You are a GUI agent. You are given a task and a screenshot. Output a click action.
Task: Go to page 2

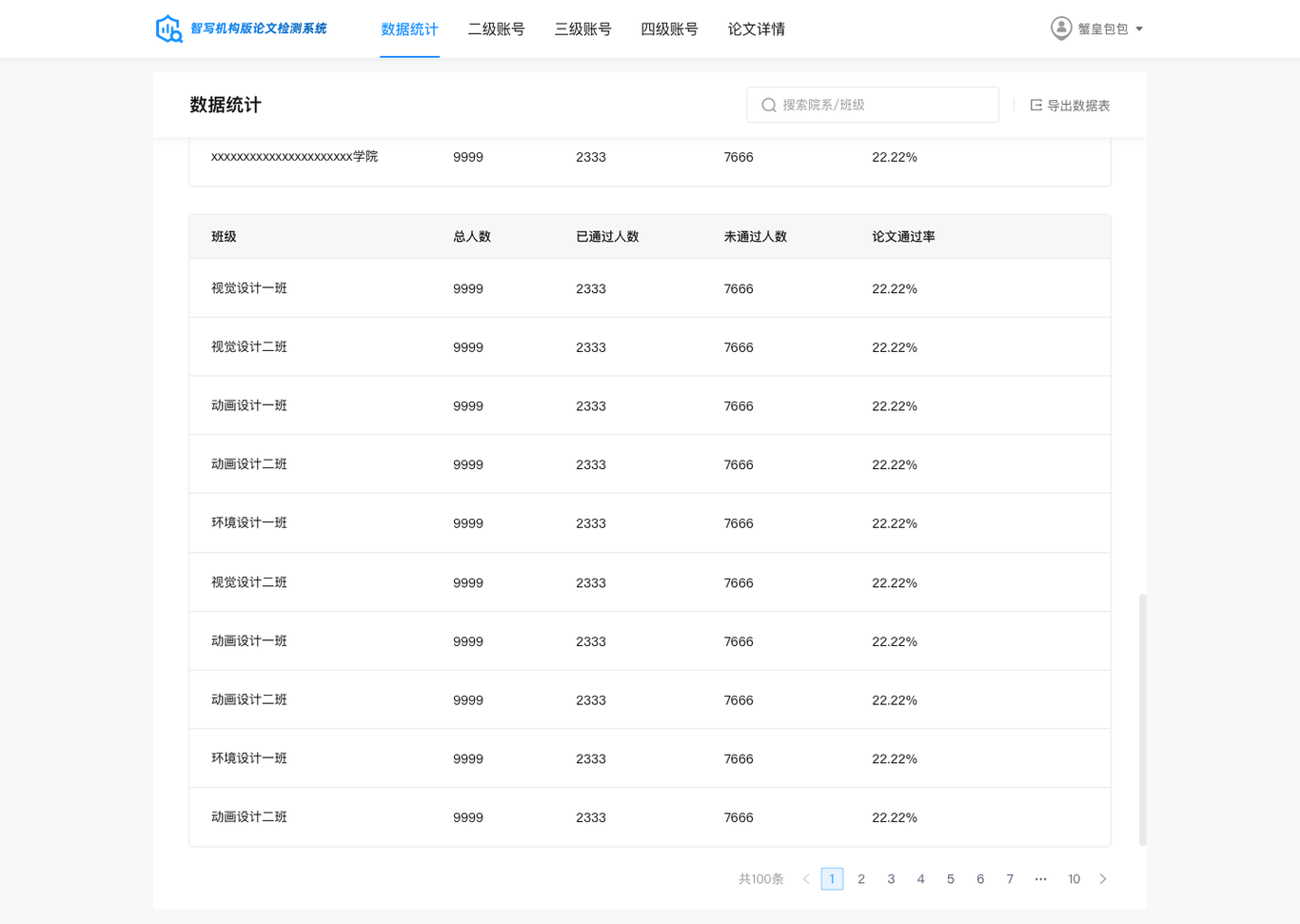tap(861, 878)
